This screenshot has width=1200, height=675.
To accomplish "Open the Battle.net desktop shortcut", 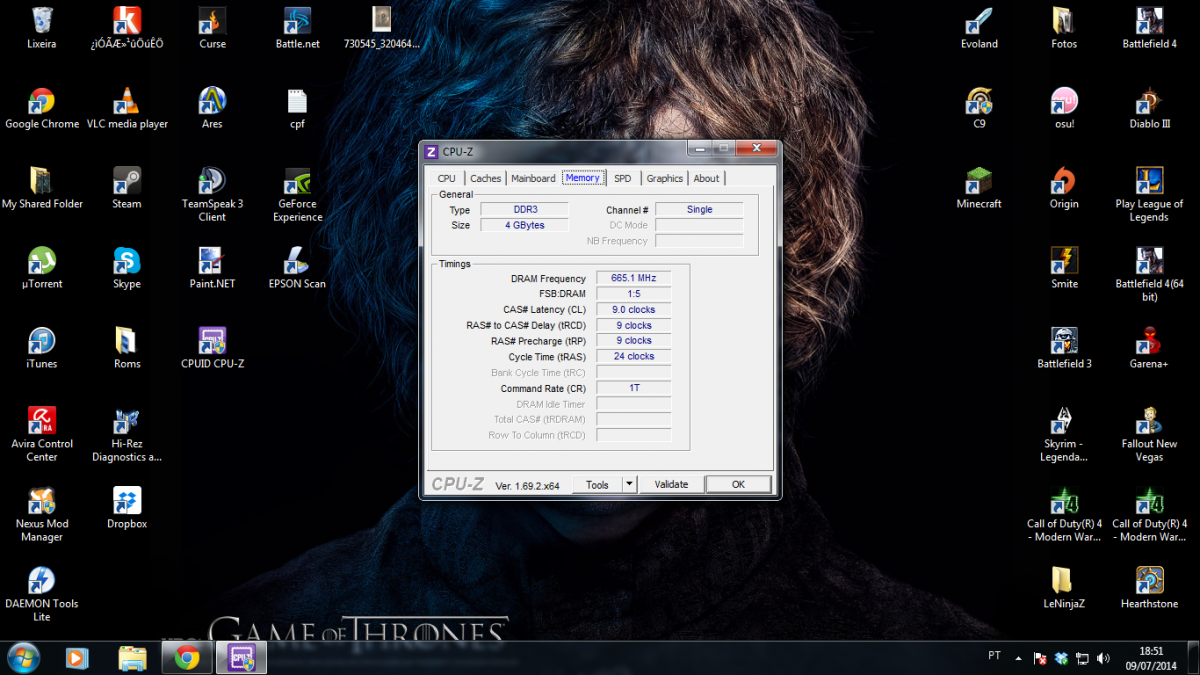I will pyautogui.click(x=297, y=27).
